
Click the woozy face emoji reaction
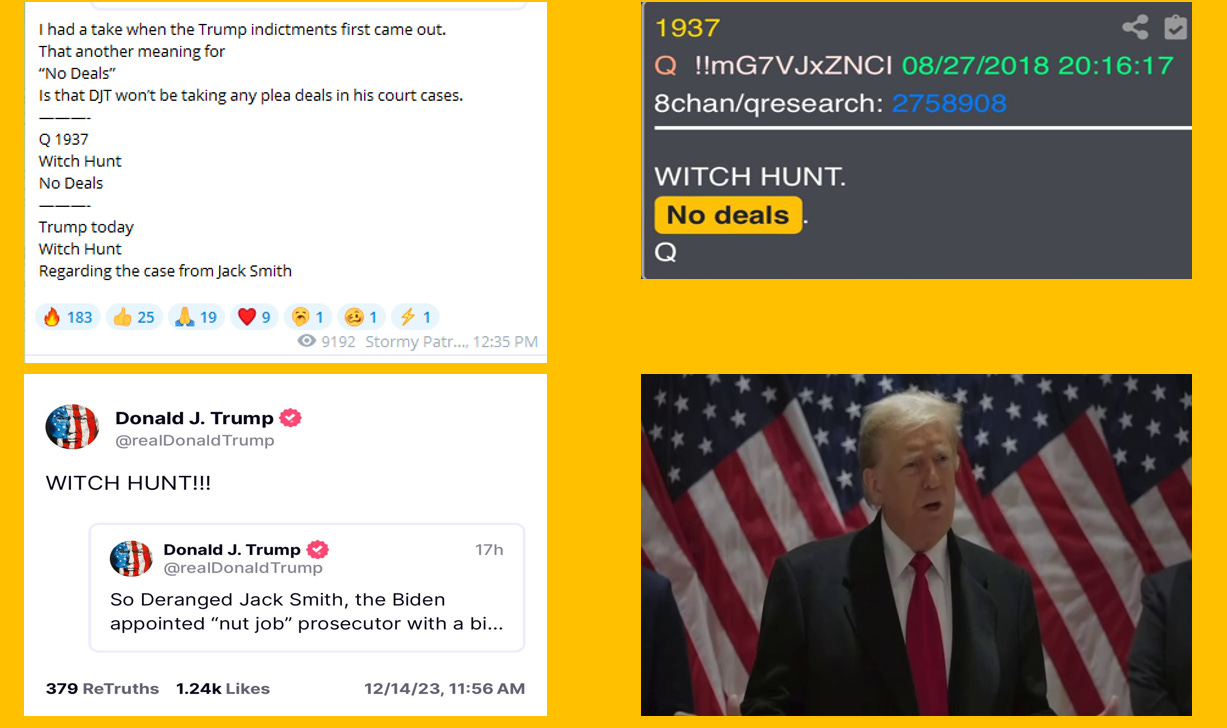point(361,317)
